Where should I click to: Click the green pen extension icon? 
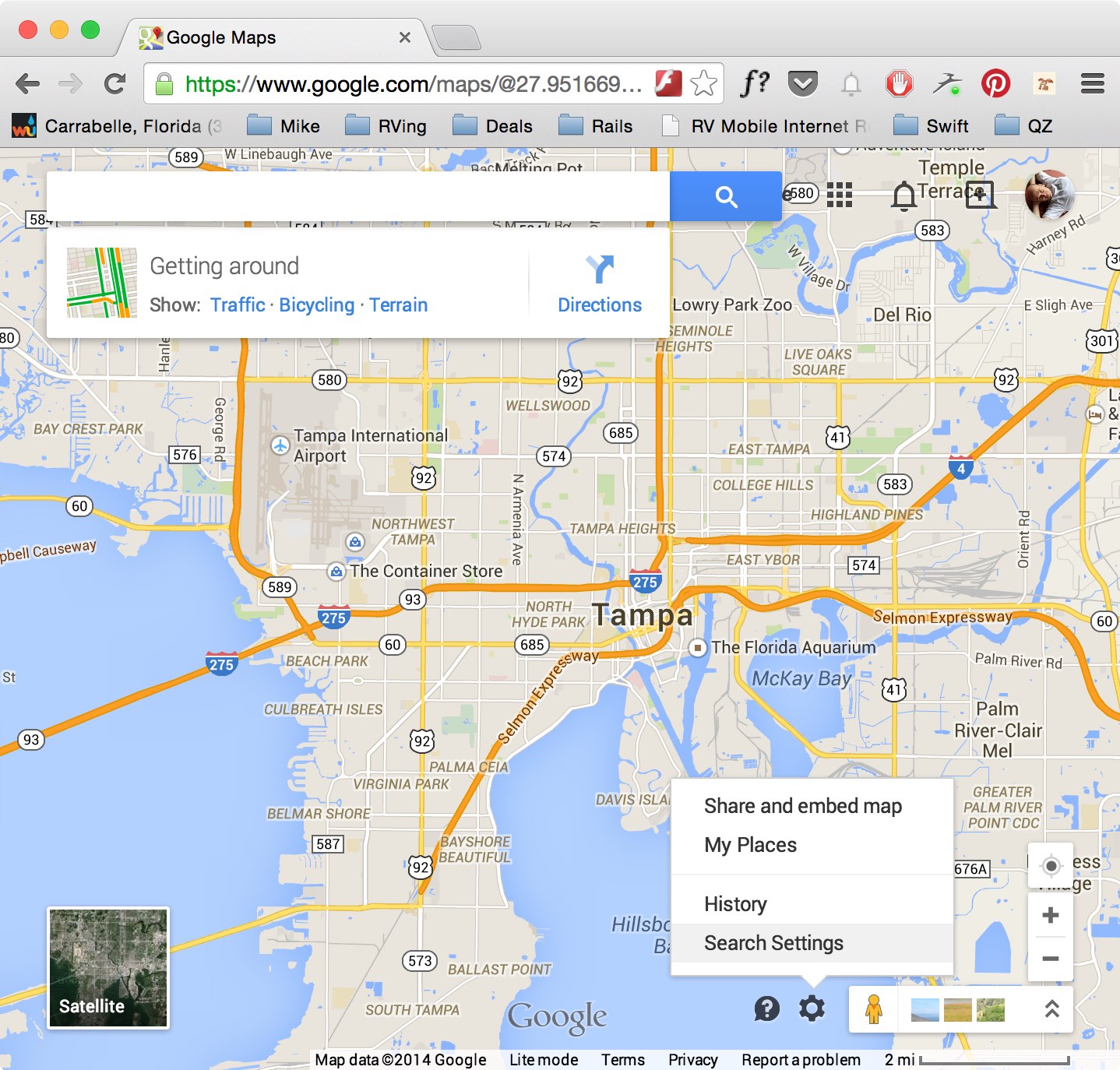pos(947,83)
